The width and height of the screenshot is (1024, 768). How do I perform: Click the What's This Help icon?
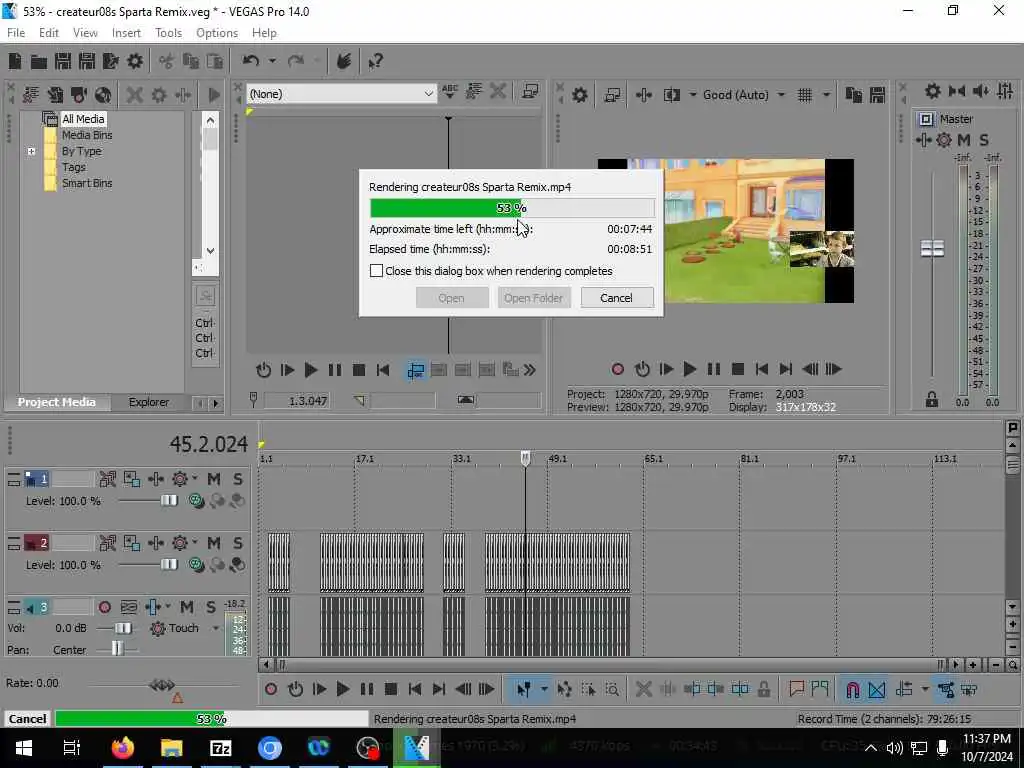(x=375, y=61)
